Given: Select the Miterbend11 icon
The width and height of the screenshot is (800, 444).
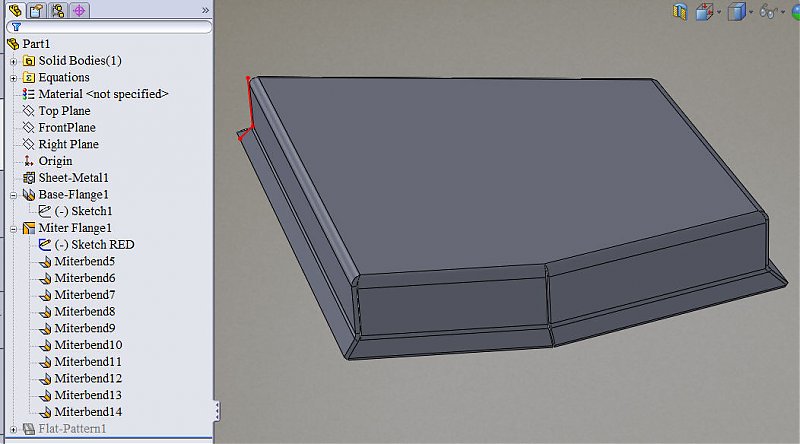Looking at the screenshot, I should click(45, 362).
